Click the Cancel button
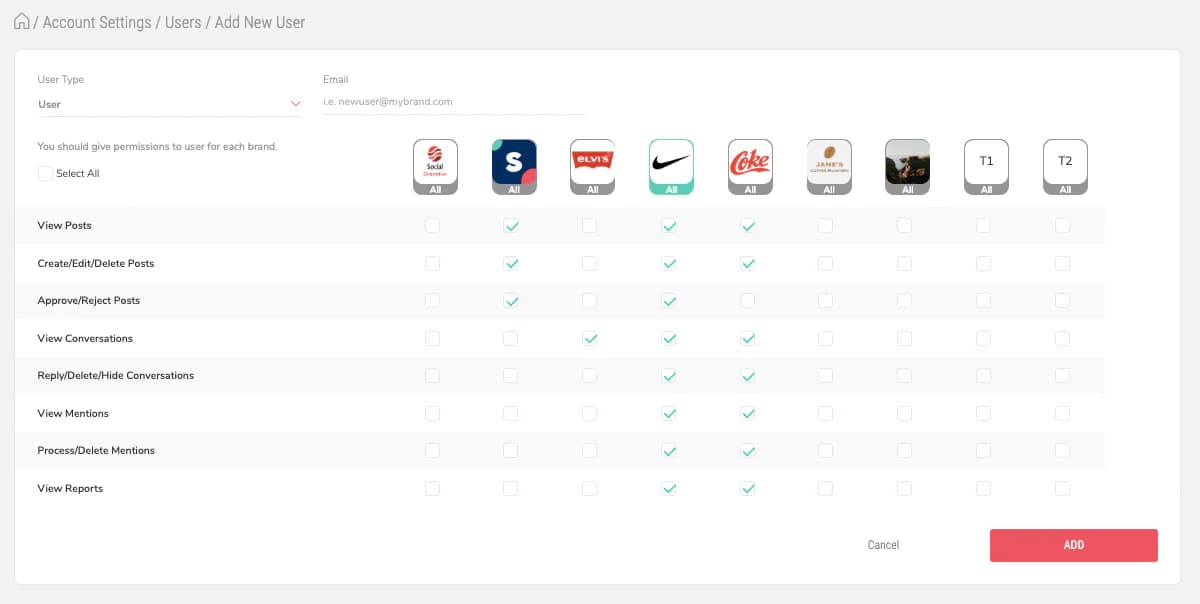 click(x=883, y=545)
